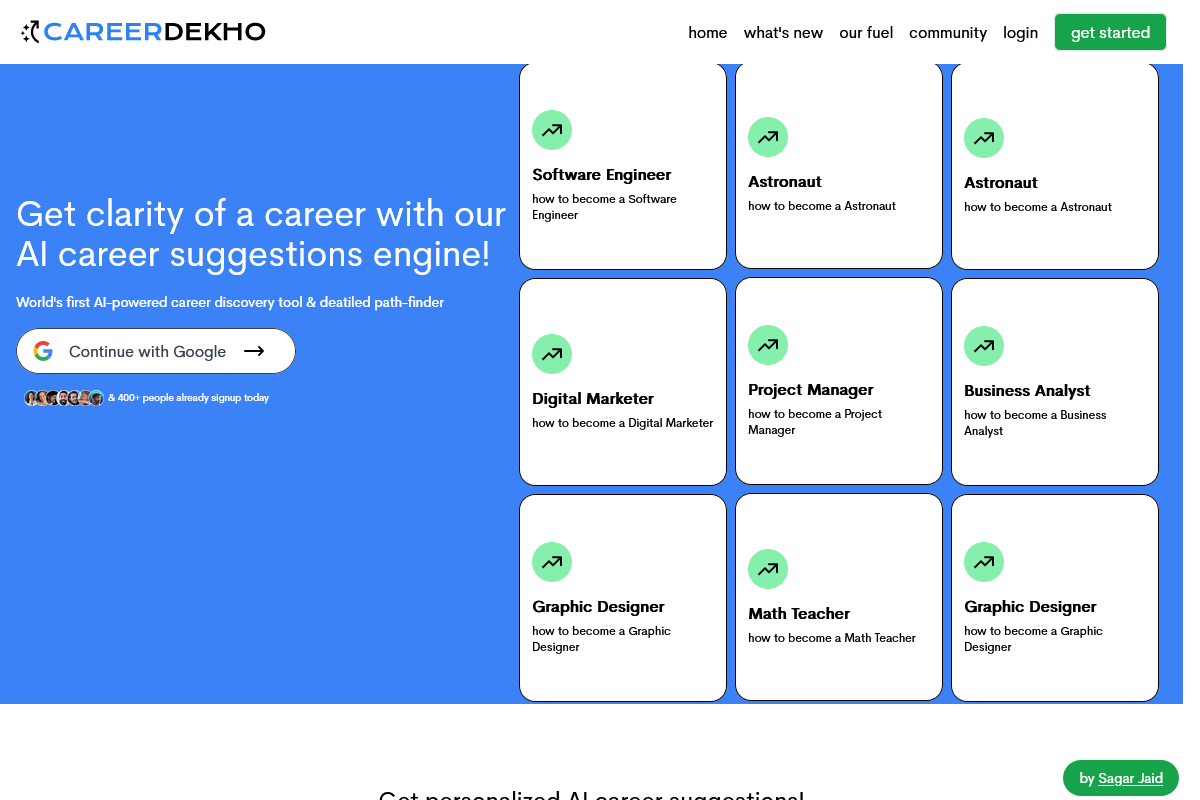Visit the community section
Viewport: 1200px width, 800px height.
click(x=947, y=32)
